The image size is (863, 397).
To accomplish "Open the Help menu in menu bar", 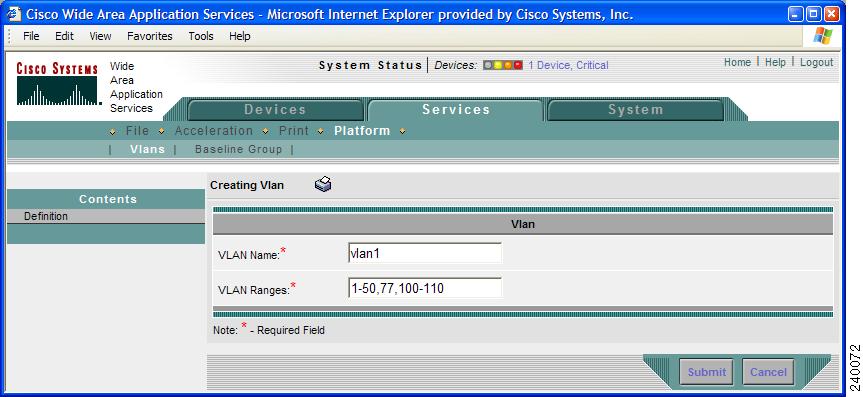I will pos(239,36).
